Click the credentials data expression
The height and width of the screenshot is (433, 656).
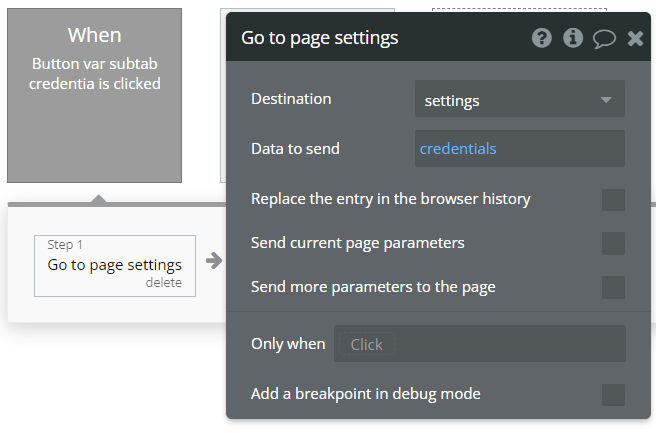pos(458,149)
